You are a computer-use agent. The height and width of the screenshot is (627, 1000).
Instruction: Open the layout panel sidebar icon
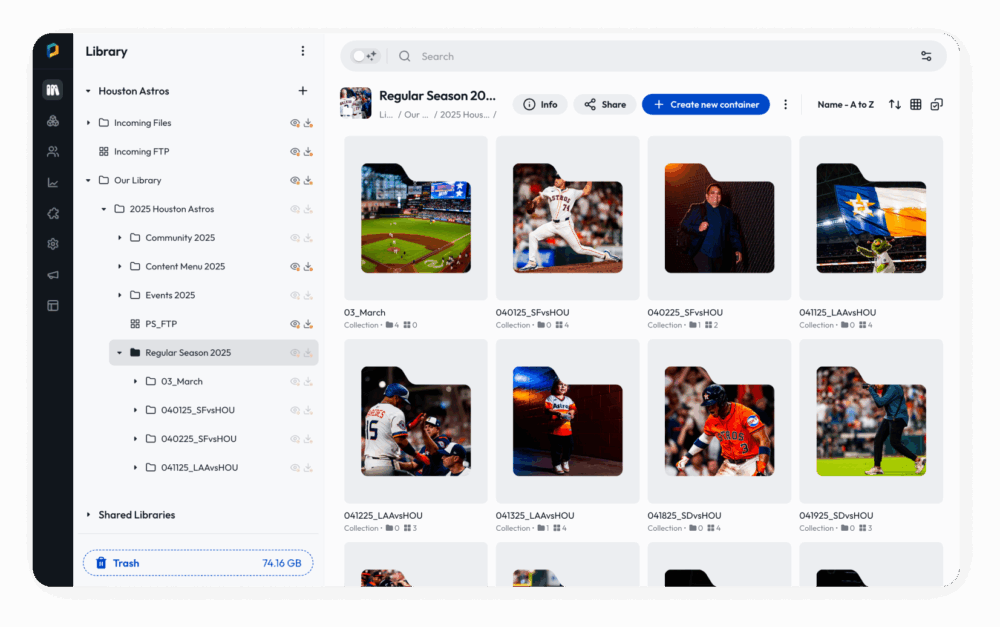point(53,306)
